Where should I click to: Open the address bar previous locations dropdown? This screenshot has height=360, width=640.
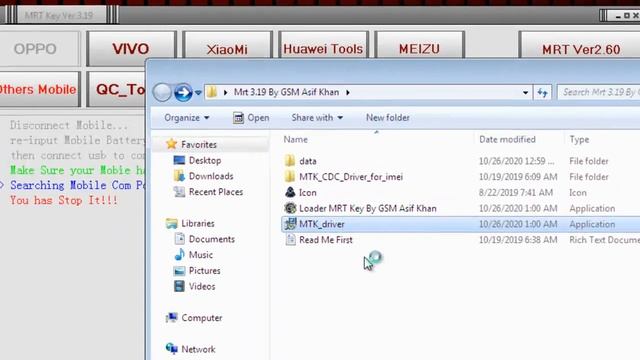525,93
